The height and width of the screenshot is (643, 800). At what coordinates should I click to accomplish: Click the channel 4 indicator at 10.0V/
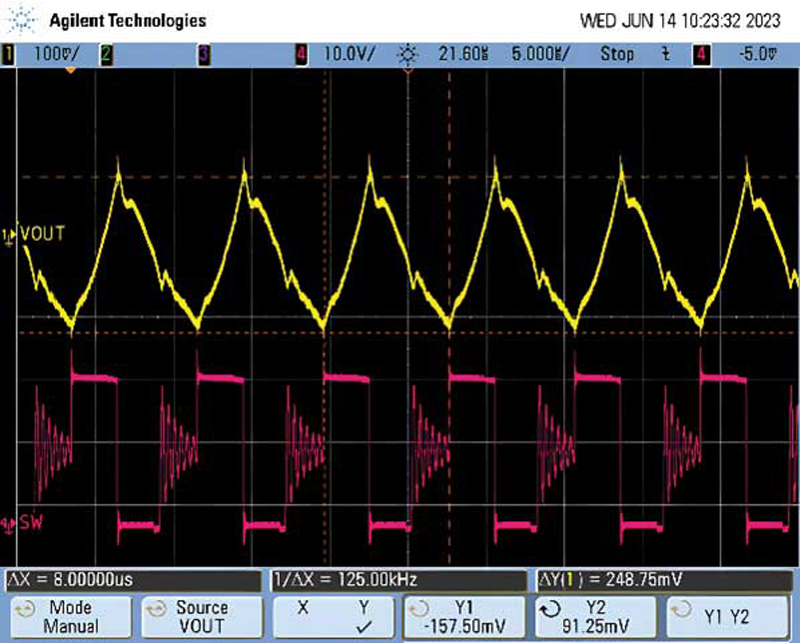(340, 54)
